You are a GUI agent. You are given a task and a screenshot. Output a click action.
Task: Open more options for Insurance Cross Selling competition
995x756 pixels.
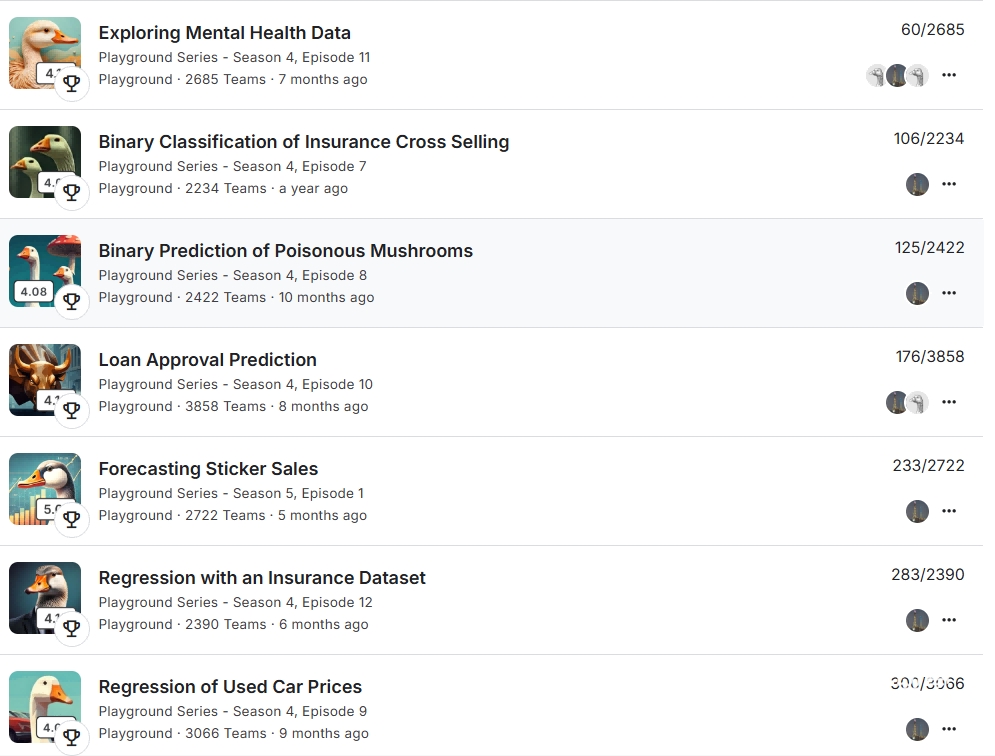[949, 184]
